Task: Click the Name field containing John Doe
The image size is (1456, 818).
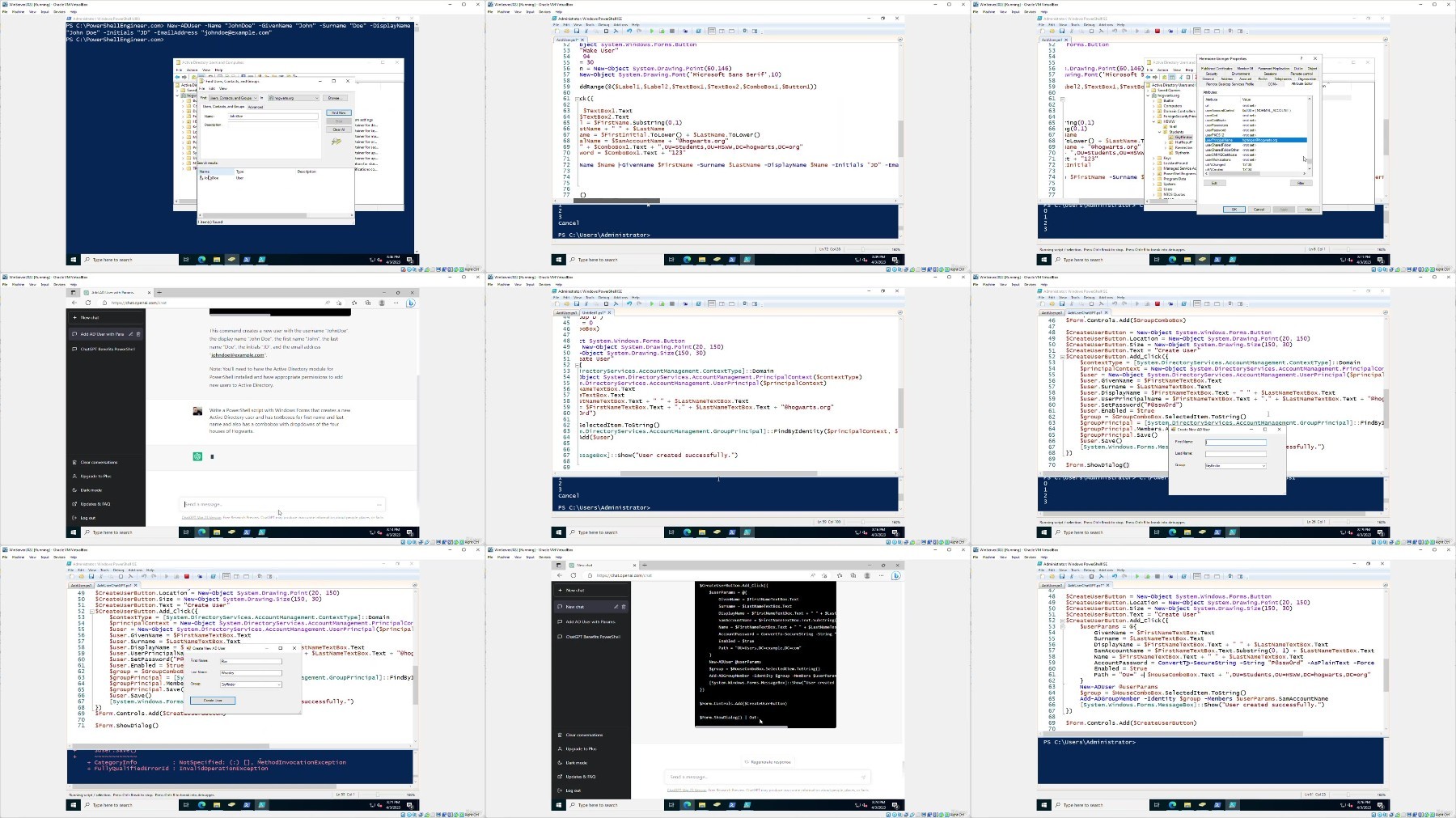Action: [273, 117]
